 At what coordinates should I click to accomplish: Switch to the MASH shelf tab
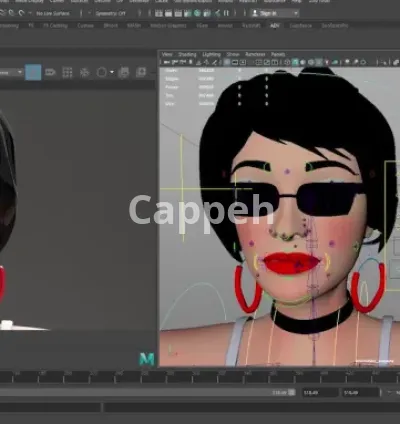pyautogui.click(x=134, y=26)
